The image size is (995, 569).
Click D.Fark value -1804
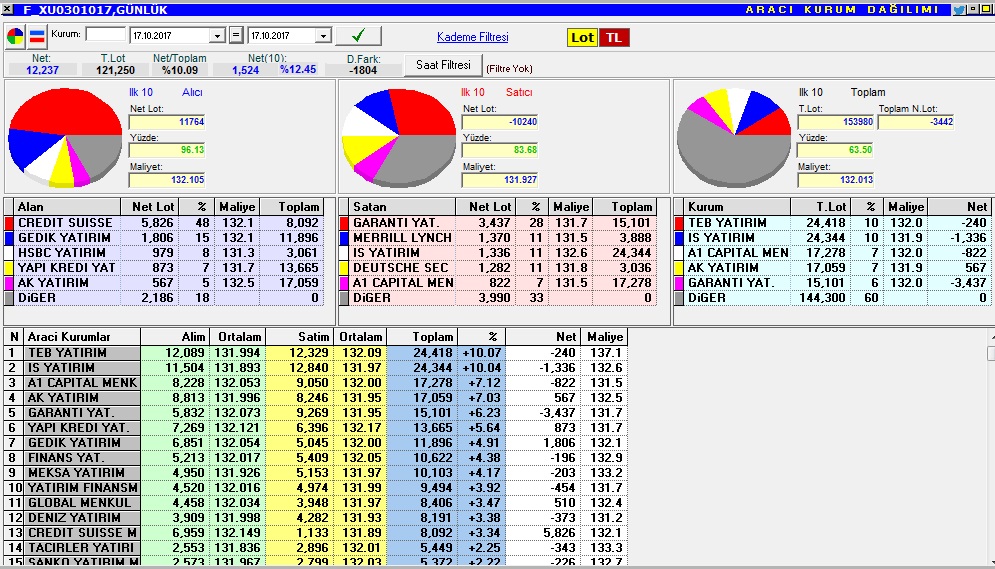[x=363, y=70]
